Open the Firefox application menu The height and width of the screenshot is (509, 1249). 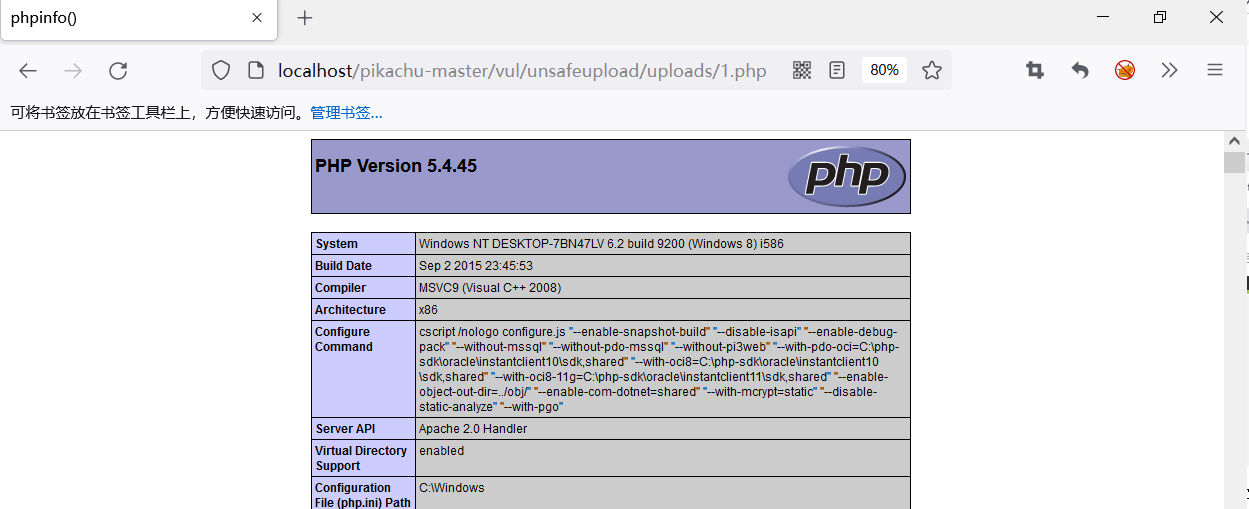1215,70
